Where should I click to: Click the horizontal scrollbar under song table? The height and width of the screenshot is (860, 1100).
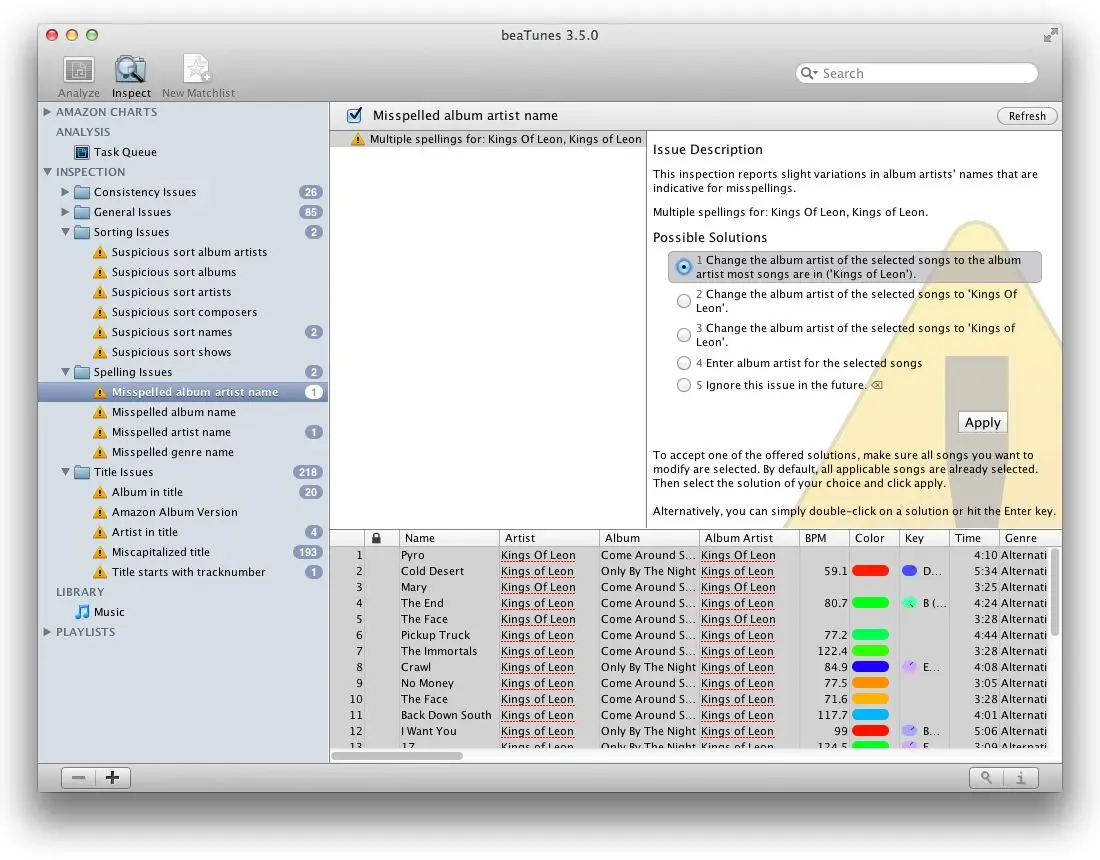tap(396, 756)
